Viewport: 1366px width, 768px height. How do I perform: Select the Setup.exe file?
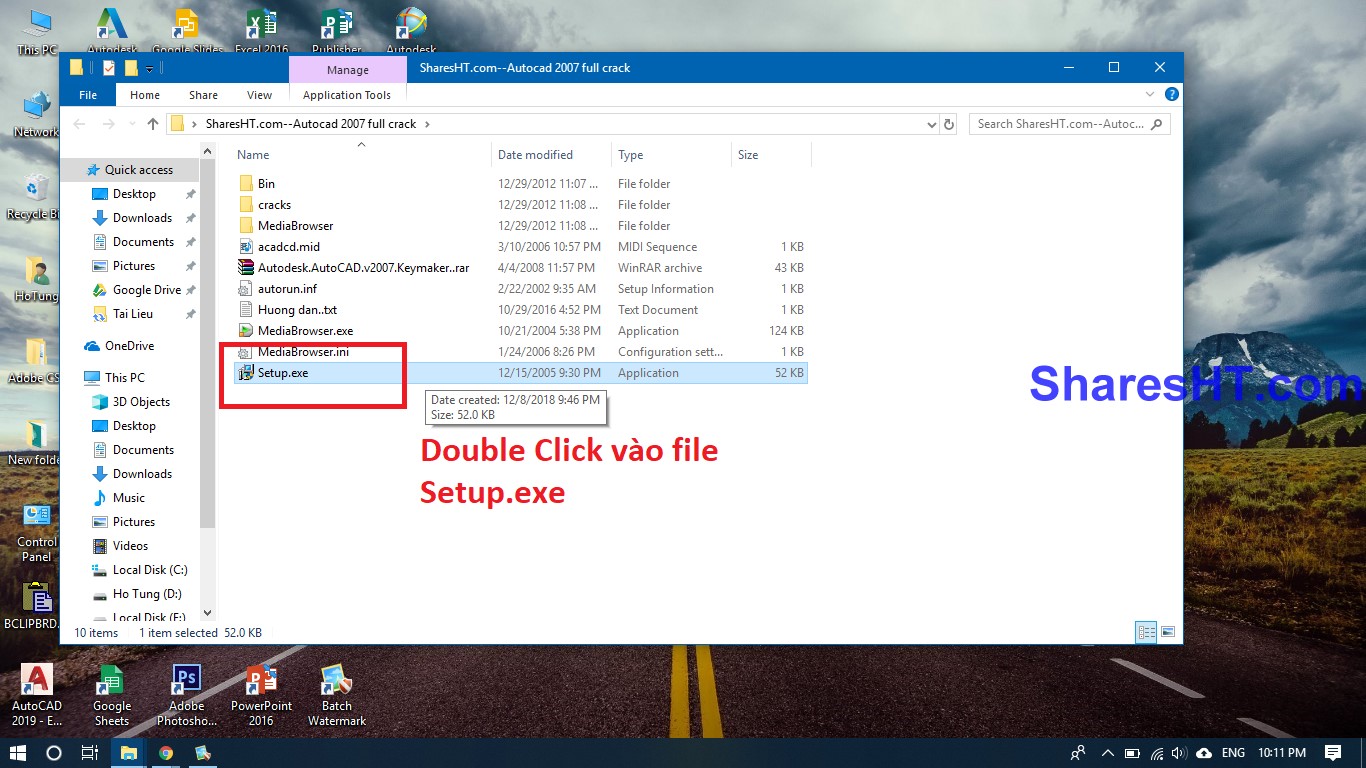pos(520,373)
